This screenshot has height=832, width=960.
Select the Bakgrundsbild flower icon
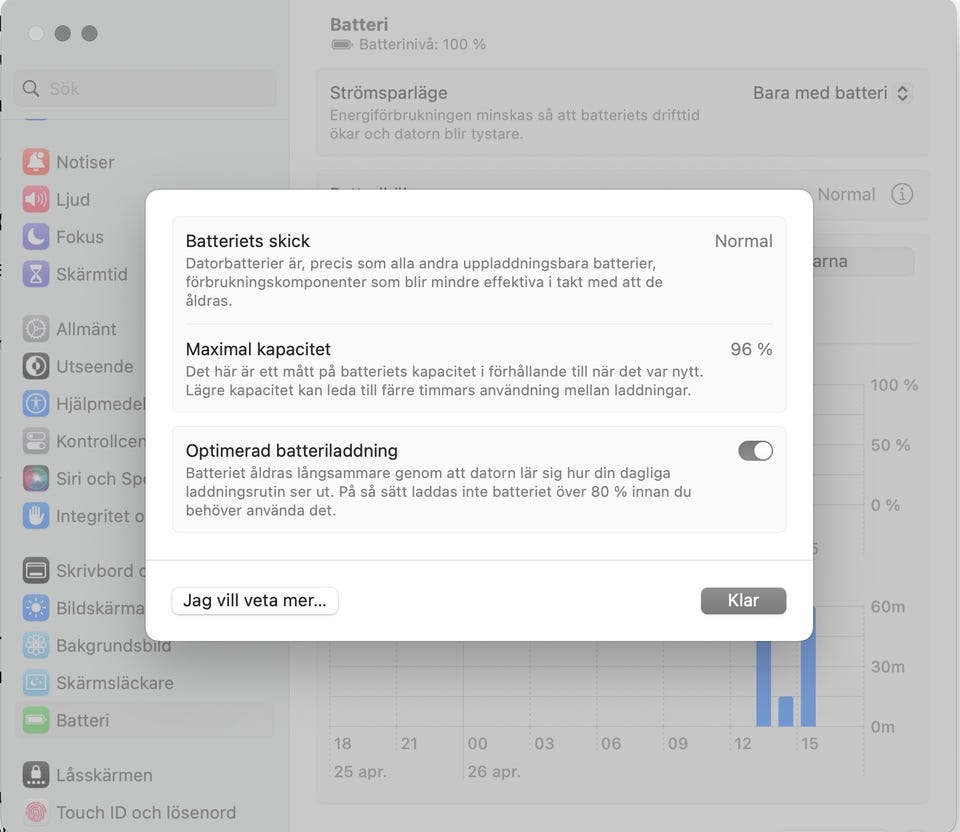pyautogui.click(x=36, y=645)
